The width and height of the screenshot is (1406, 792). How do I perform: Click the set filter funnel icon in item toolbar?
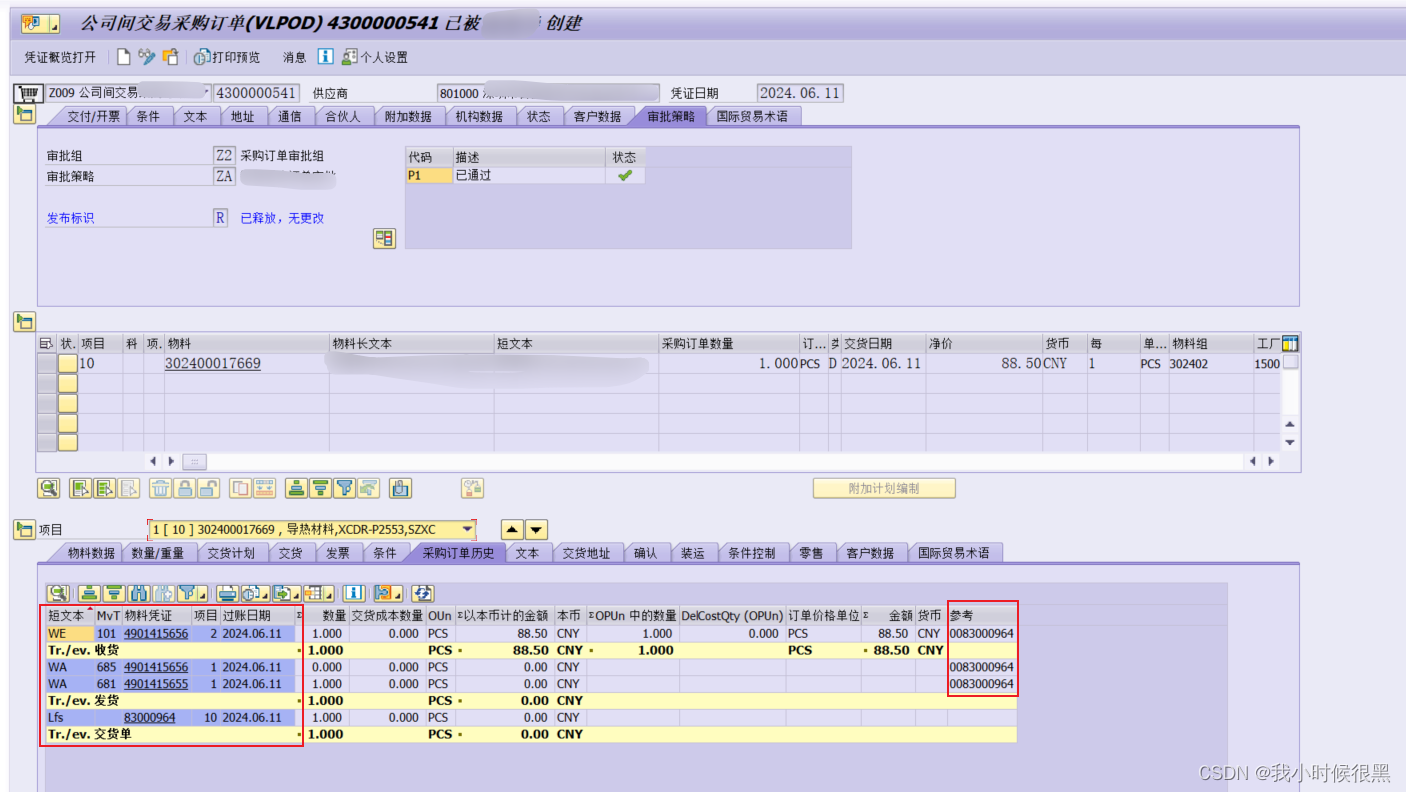(344, 489)
